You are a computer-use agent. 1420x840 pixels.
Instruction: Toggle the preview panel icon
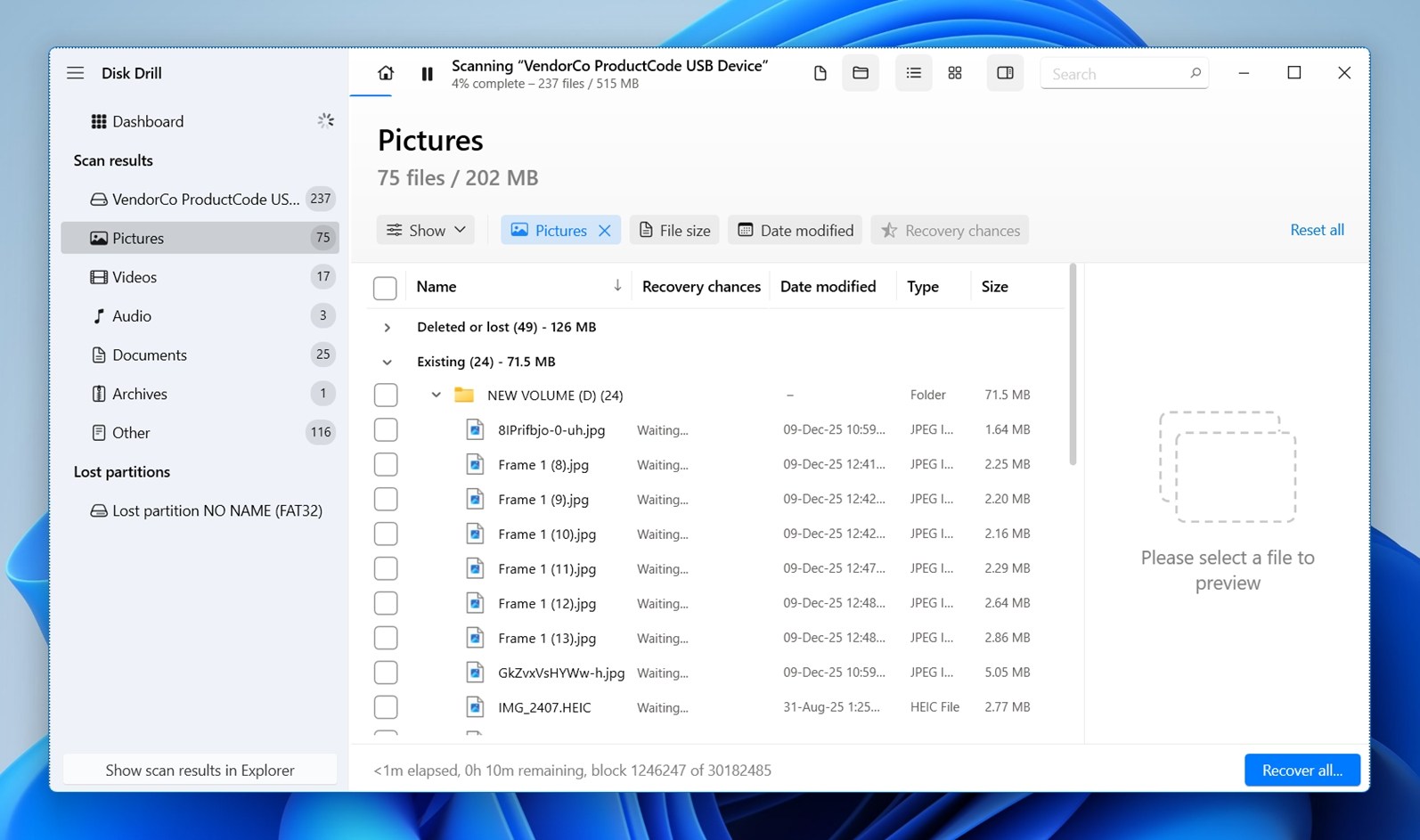pos(1005,73)
